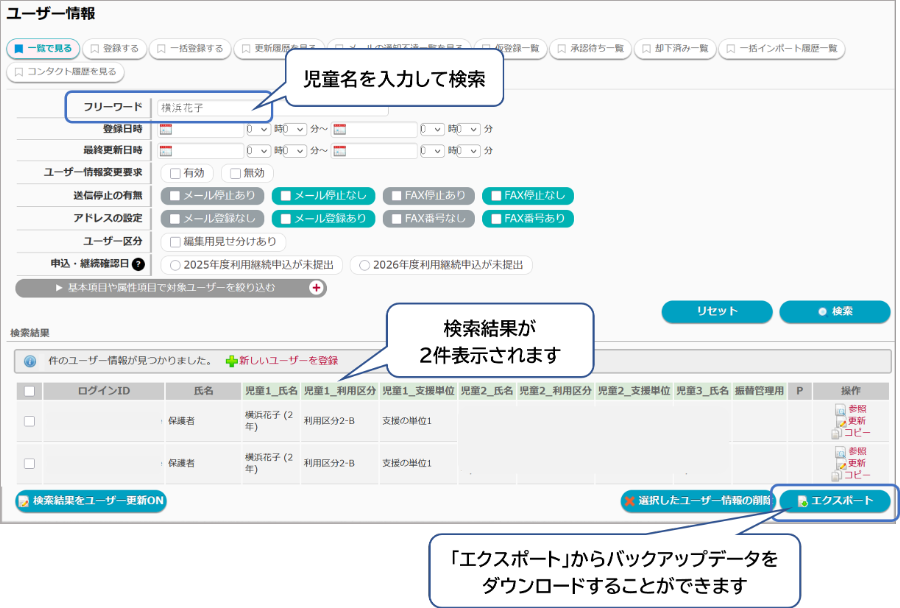Screen dimensions: 900x608
Task: Click the green plus 新しいユーザーを登録 icon
Action: [232, 360]
